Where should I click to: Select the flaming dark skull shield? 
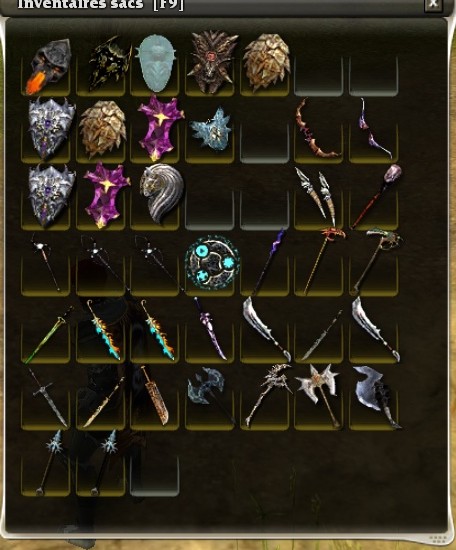click(47, 67)
